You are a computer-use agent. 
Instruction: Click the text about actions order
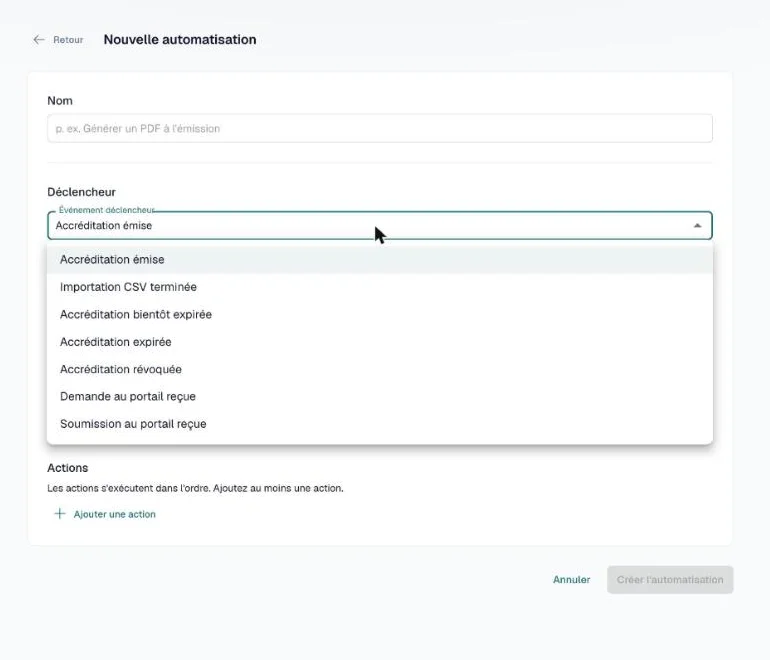pyautogui.click(x=195, y=489)
